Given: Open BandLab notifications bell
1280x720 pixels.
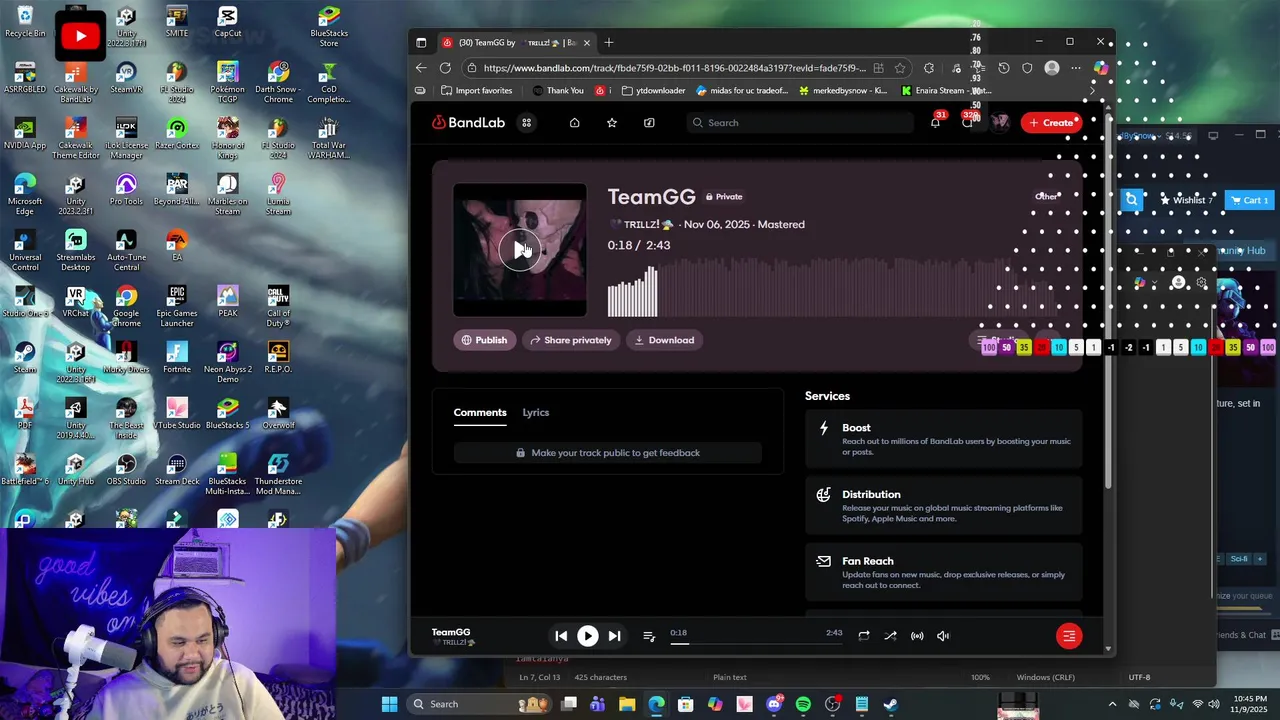Looking at the screenshot, I should [x=935, y=122].
